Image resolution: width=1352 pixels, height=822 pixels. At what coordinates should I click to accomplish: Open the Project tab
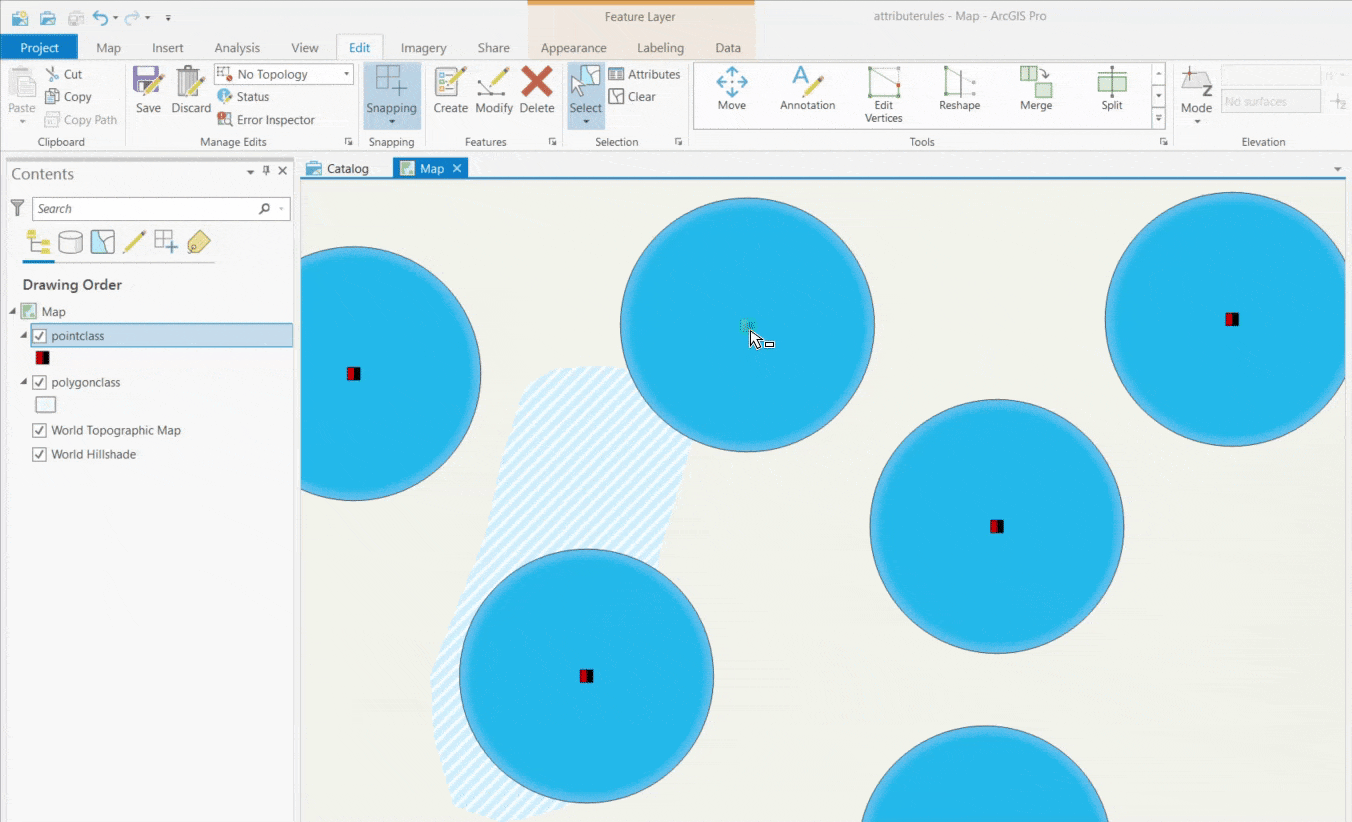40,47
